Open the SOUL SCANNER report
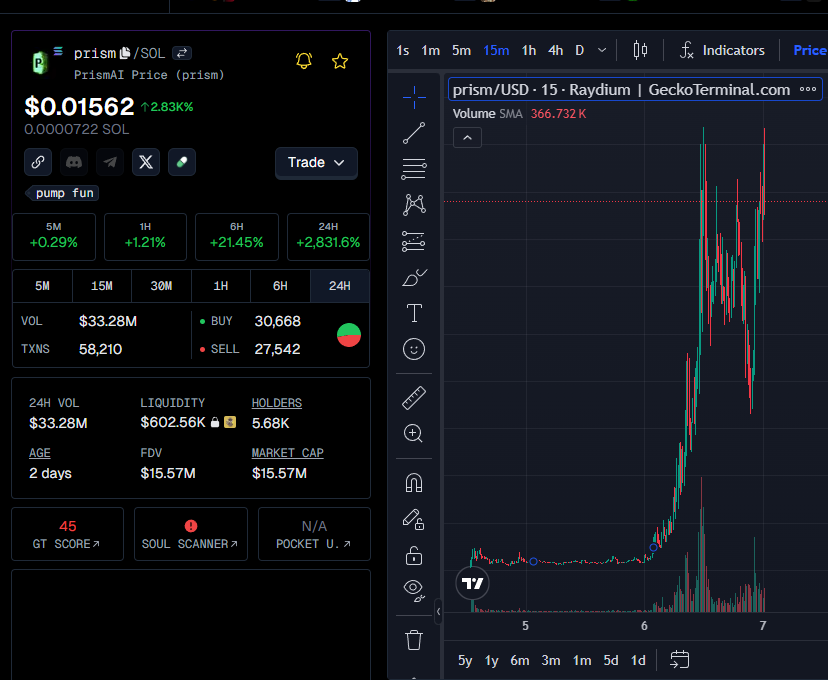This screenshot has width=828, height=680. pyautogui.click(x=191, y=534)
